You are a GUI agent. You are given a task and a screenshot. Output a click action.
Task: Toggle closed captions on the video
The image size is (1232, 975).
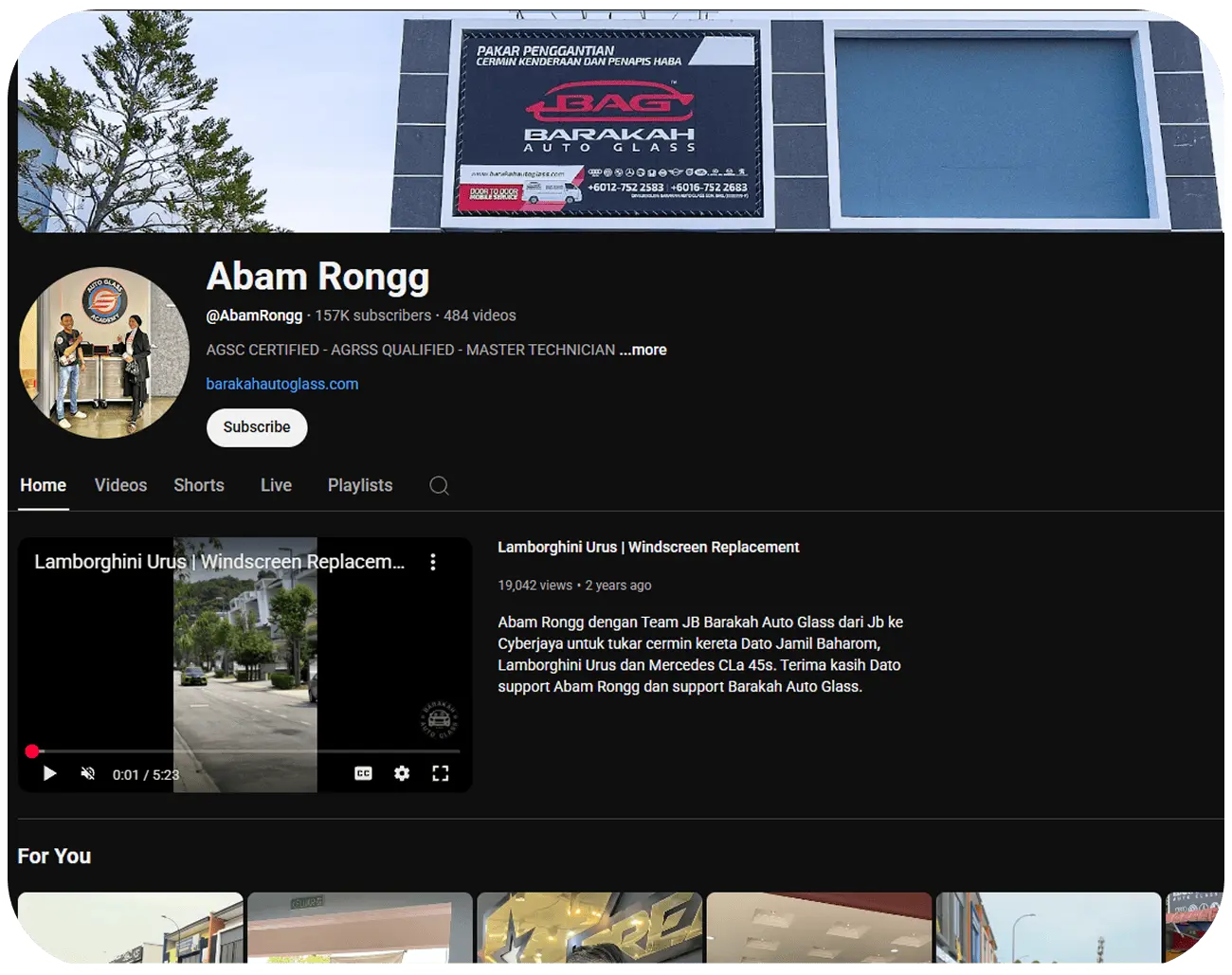click(x=363, y=774)
